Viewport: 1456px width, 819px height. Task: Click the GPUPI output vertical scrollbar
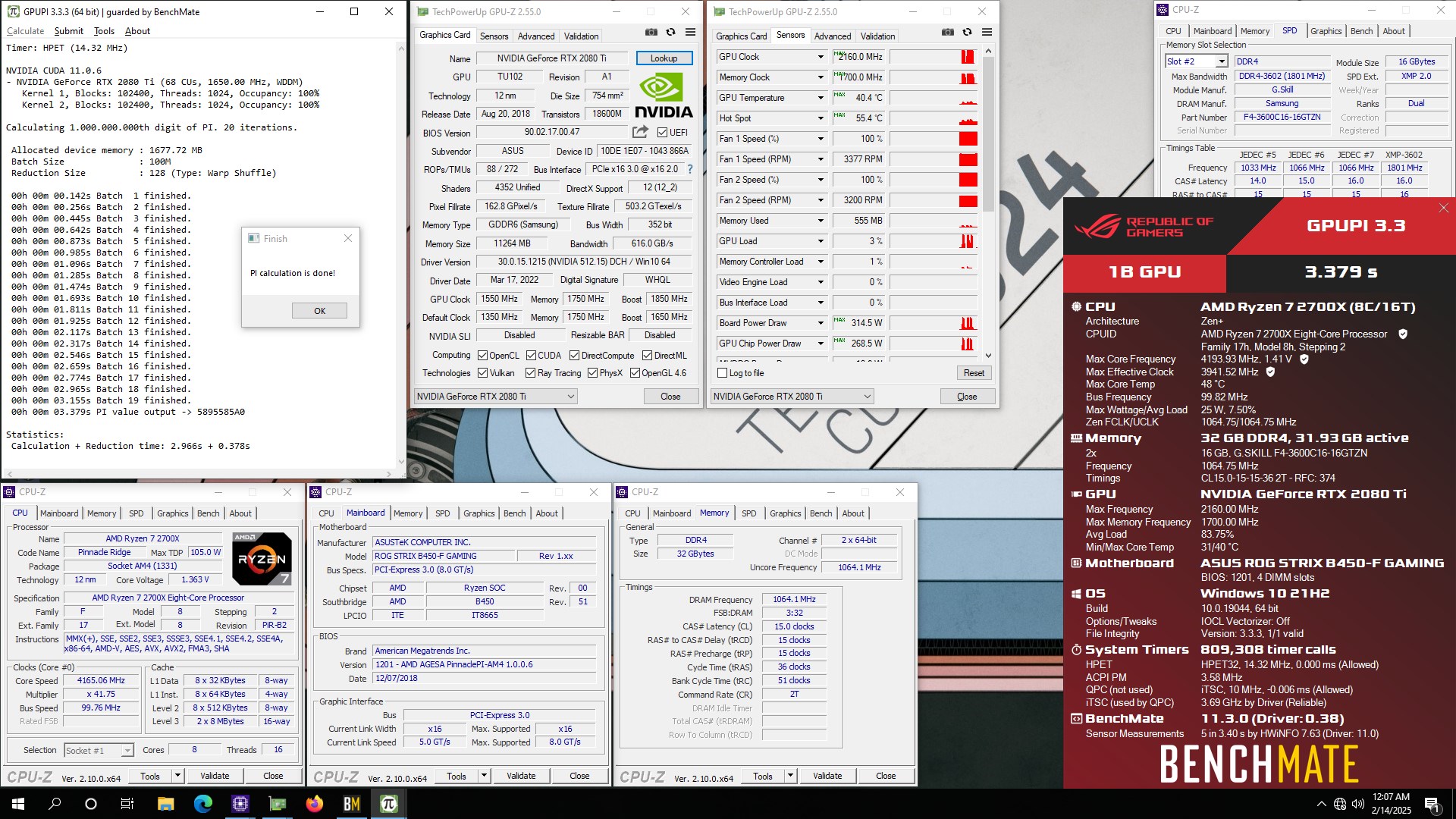401,254
